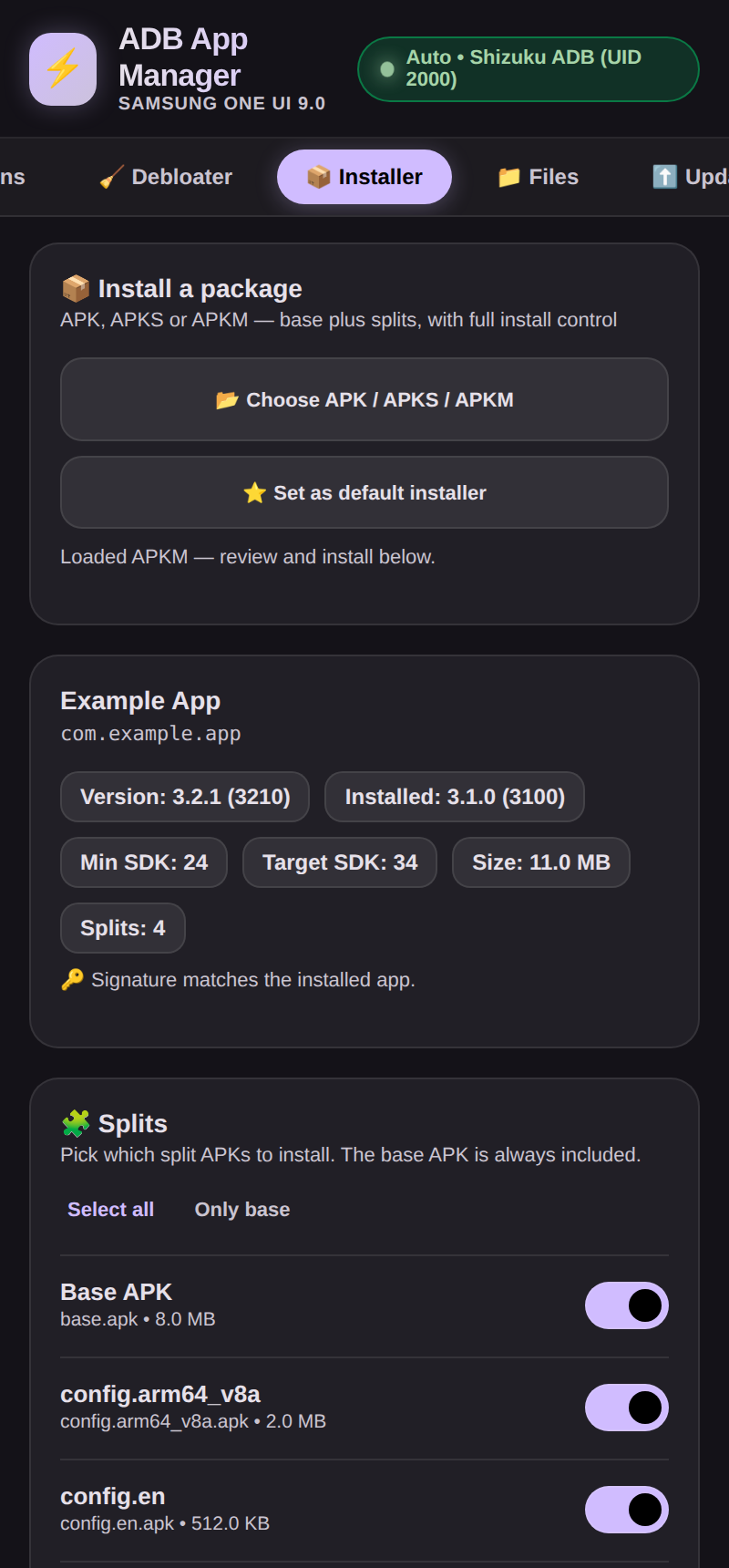This screenshot has height=1568, width=729.
Task: Click the Only base link
Action: (x=242, y=1210)
